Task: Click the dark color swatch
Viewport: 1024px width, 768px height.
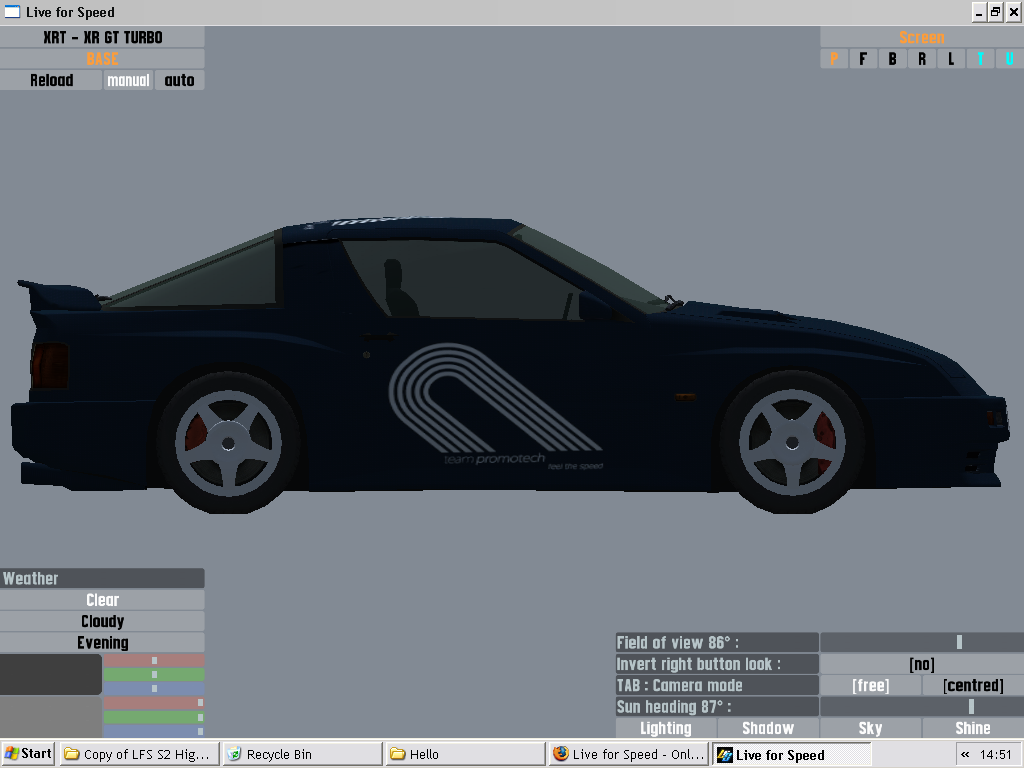Action: pyautogui.click(x=51, y=675)
